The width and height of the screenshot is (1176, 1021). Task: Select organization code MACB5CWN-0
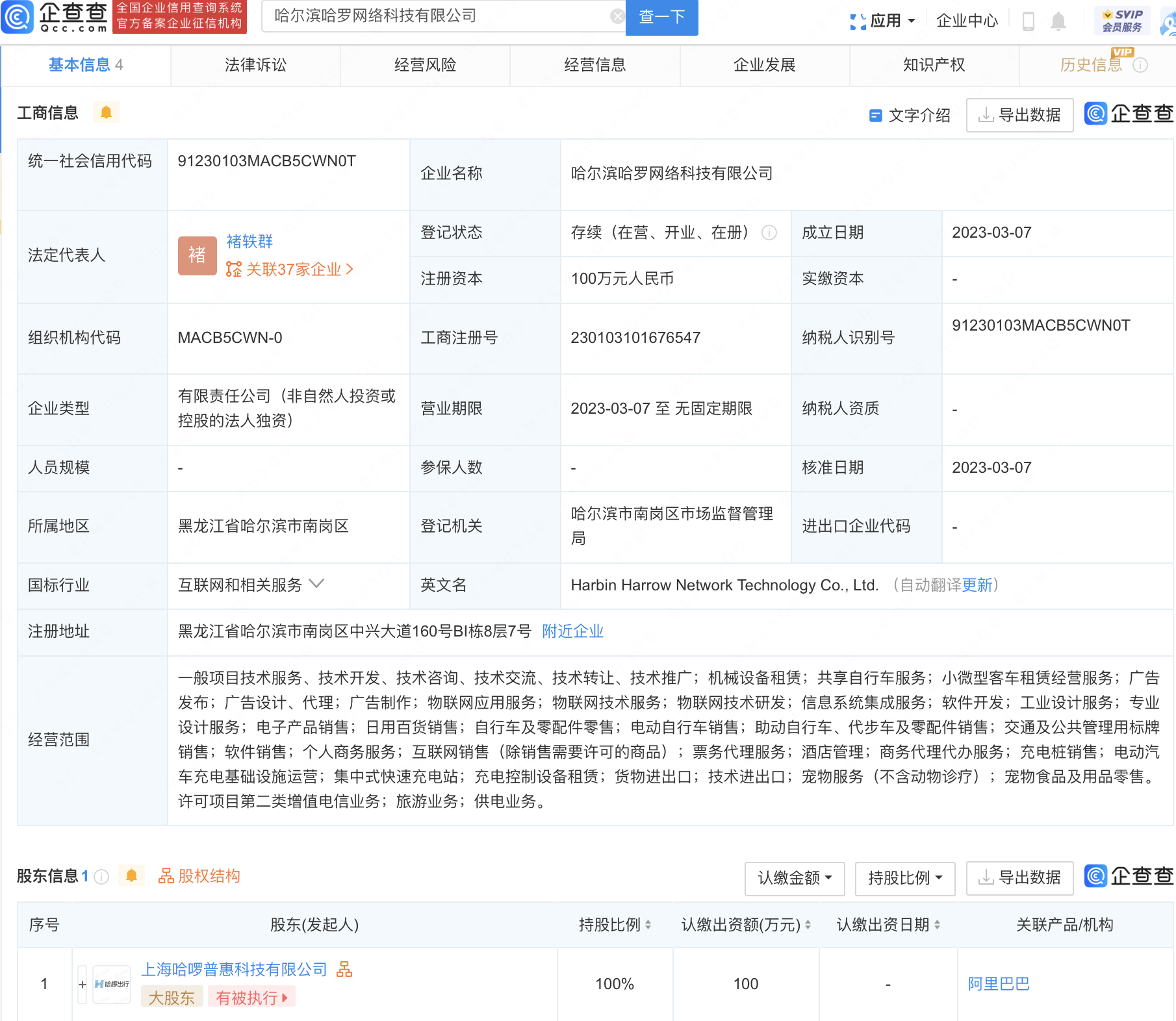point(230,338)
